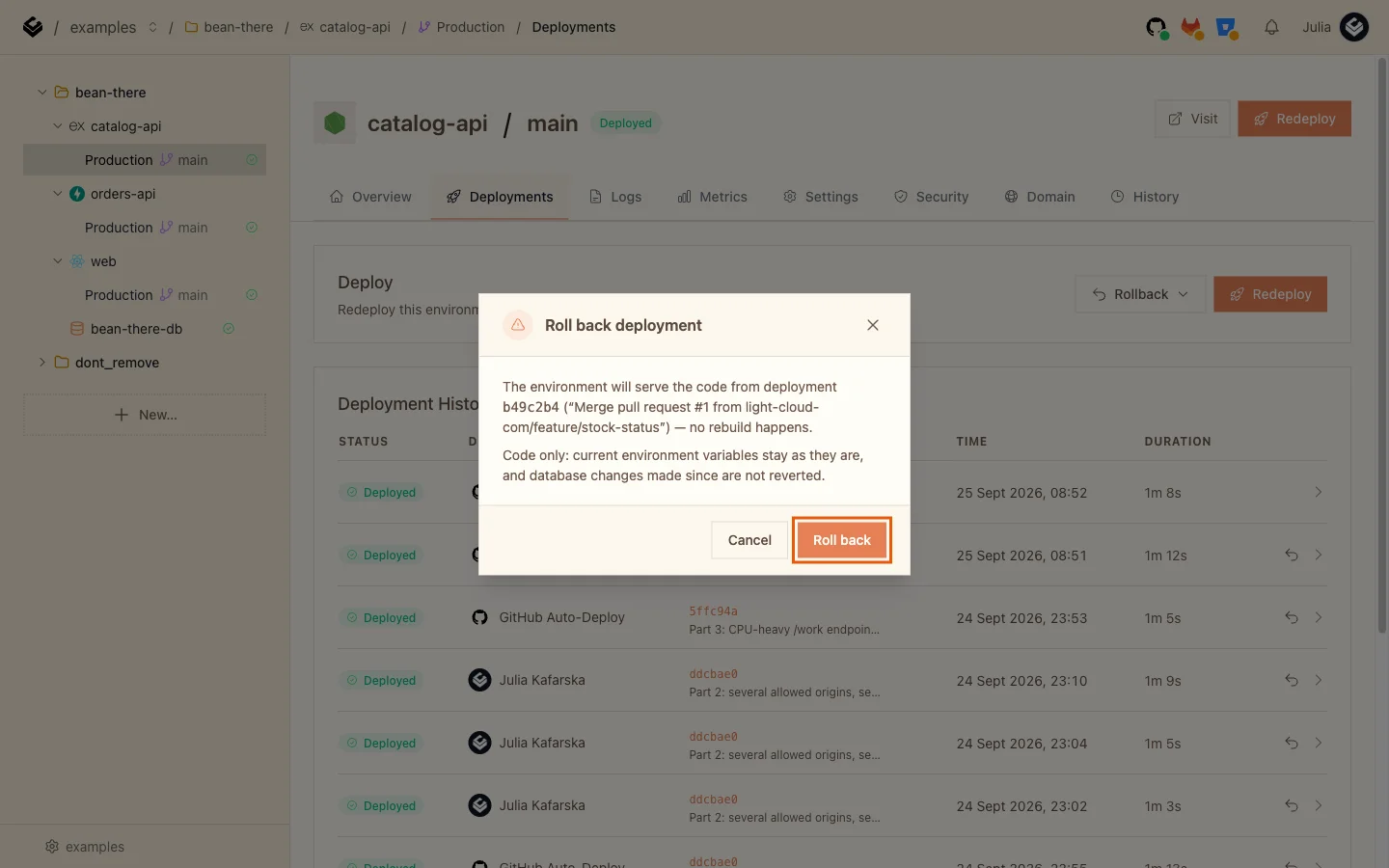Click Julia Kafarska avatar in 23:10 row
The width and height of the screenshot is (1389, 868).
point(479,680)
